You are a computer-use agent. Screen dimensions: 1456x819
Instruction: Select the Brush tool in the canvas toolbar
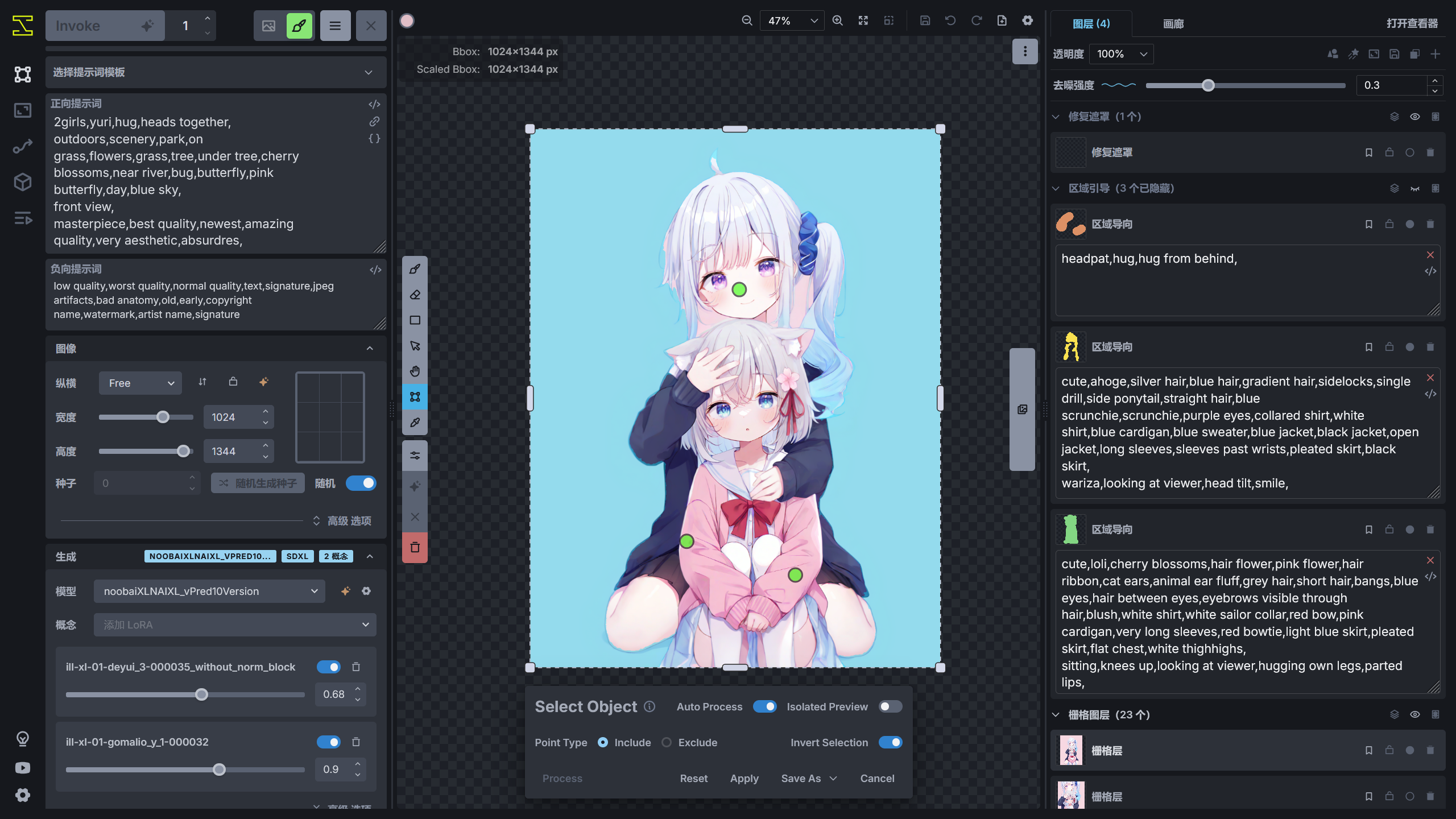click(x=415, y=269)
